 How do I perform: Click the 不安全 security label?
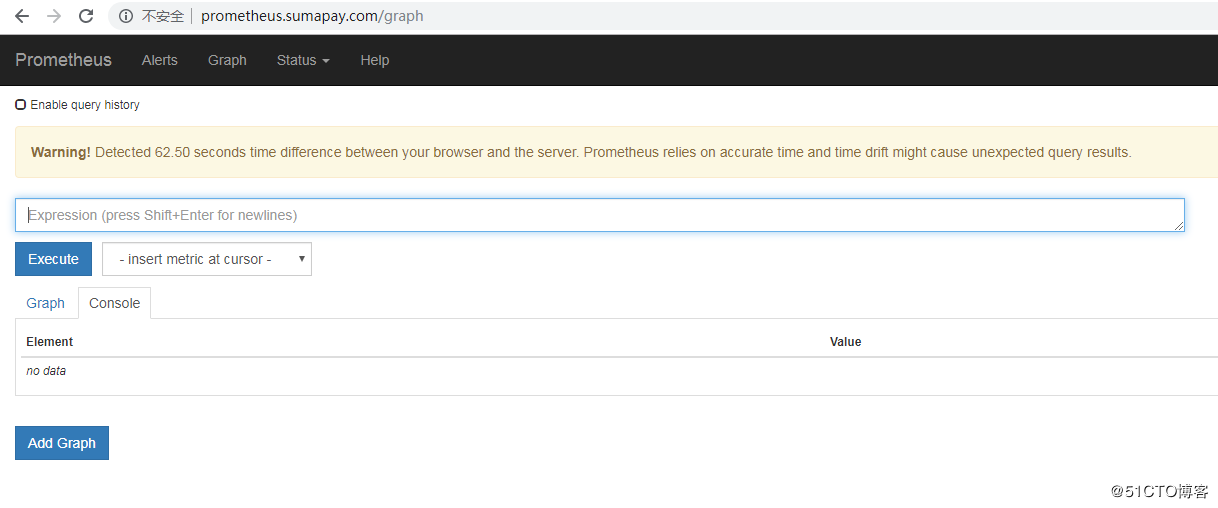[x=163, y=16]
